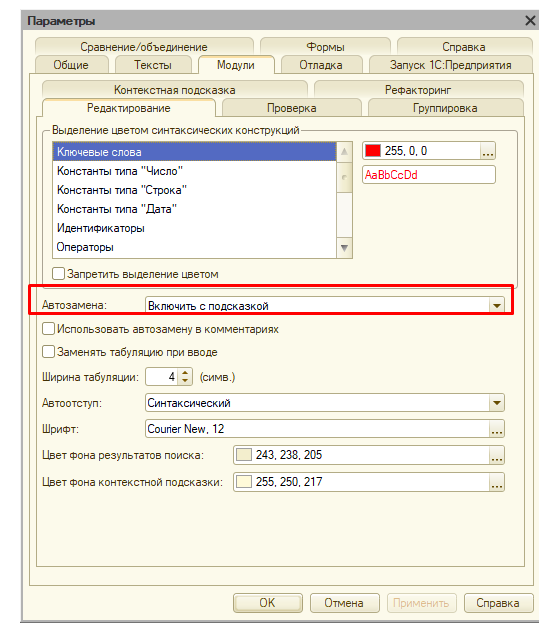Image resolution: width=539 pixels, height=644 pixels.
Task: Open the top Справка tab
Action: [x=464, y=47]
